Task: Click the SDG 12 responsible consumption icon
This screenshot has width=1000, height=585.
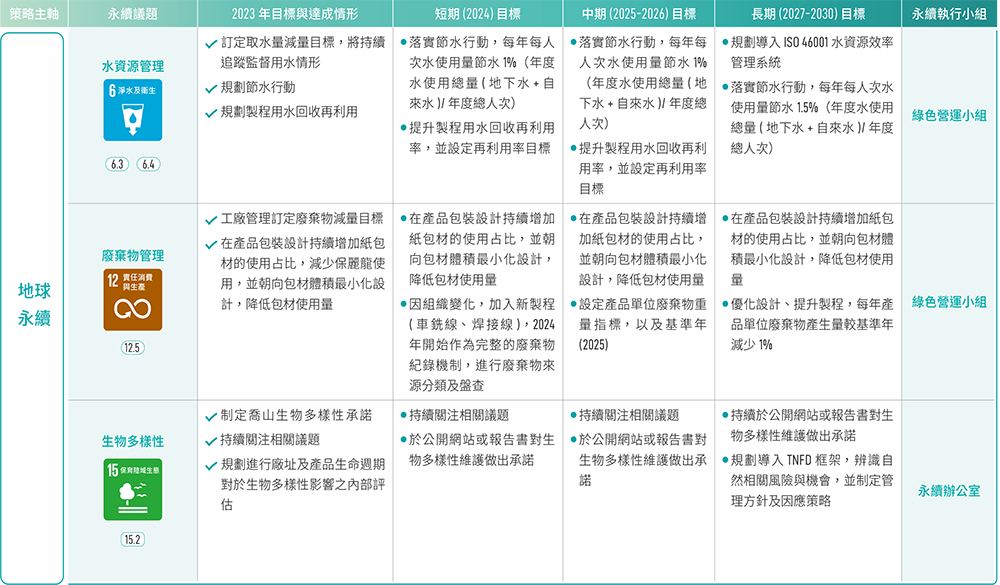Action: click(x=133, y=297)
